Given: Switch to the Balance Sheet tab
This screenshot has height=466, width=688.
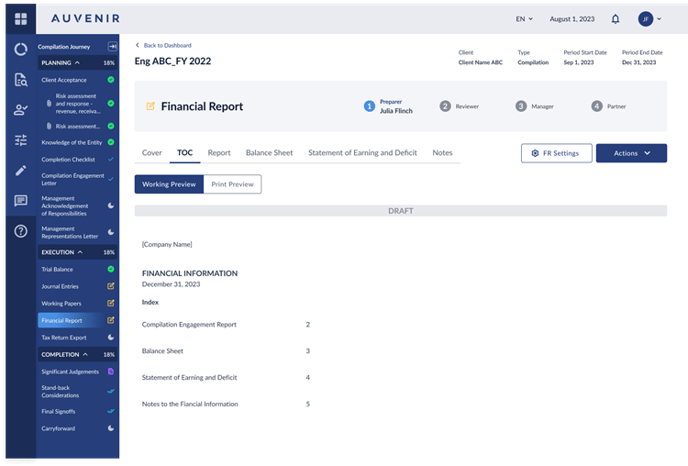Looking at the screenshot, I should click(x=269, y=153).
